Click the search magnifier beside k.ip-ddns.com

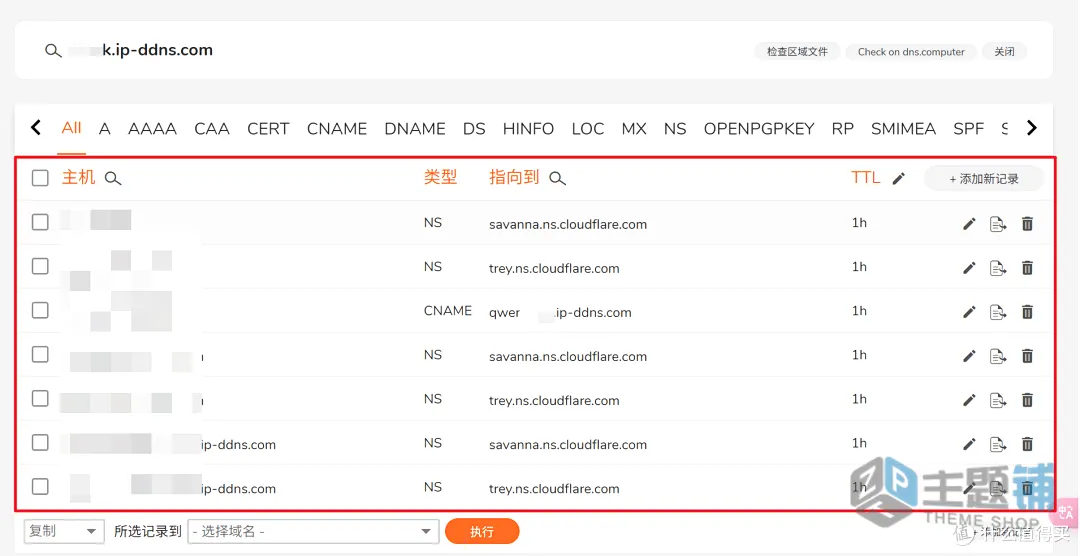[53, 50]
